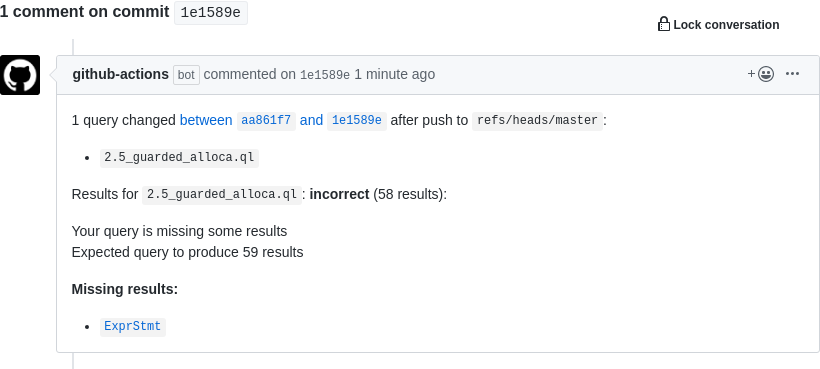Screen dimensions: 820x369
Task: Click the Lock conversation text link
Action: pos(726,25)
